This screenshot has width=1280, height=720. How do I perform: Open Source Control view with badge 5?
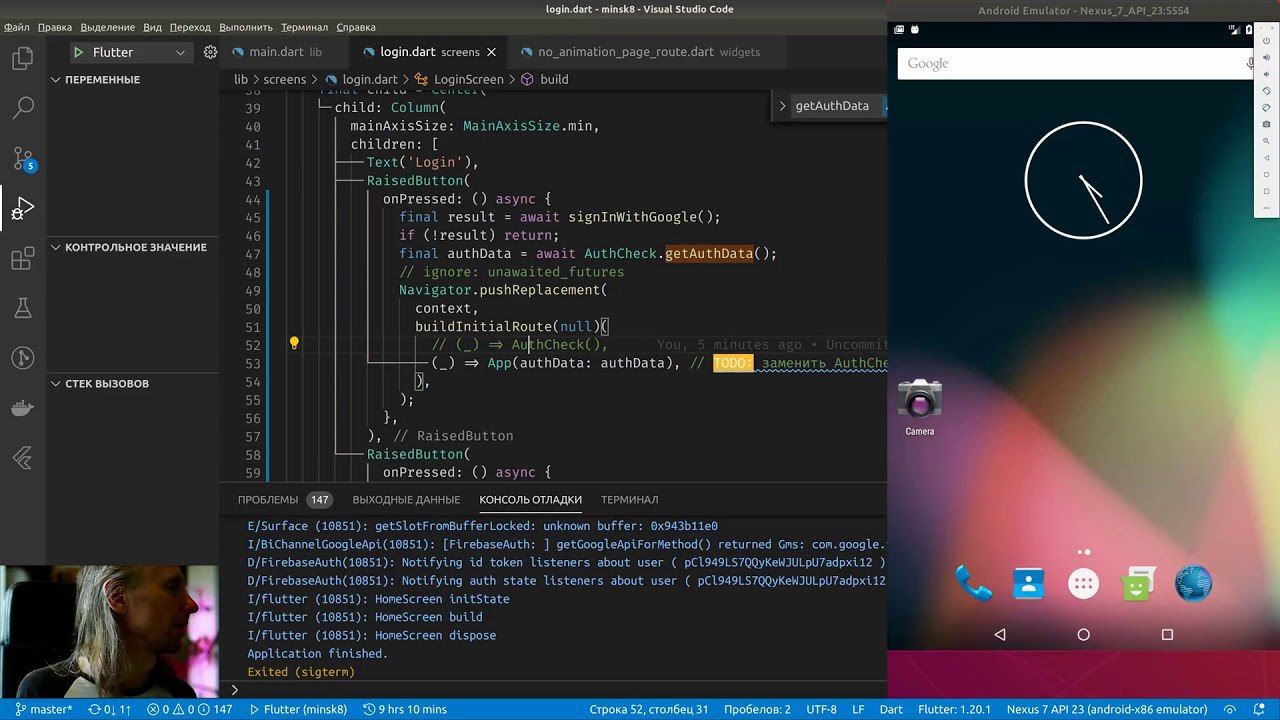(22, 158)
